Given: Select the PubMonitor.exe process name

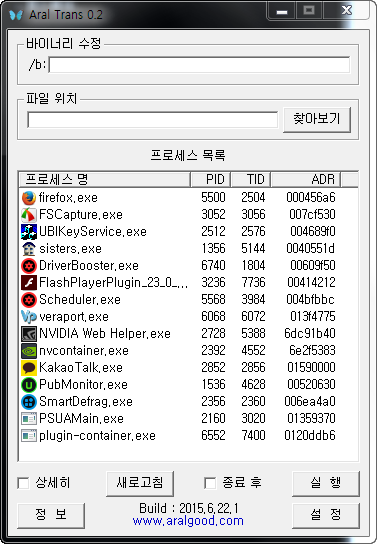Looking at the screenshot, I should (83, 385).
